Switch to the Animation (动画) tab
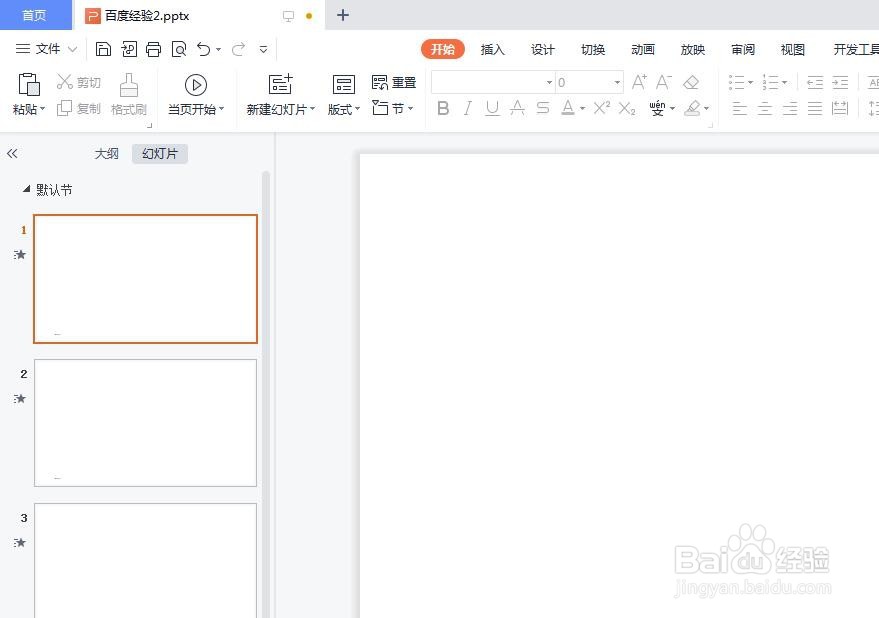The height and width of the screenshot is (618, 879). point(643,50)
